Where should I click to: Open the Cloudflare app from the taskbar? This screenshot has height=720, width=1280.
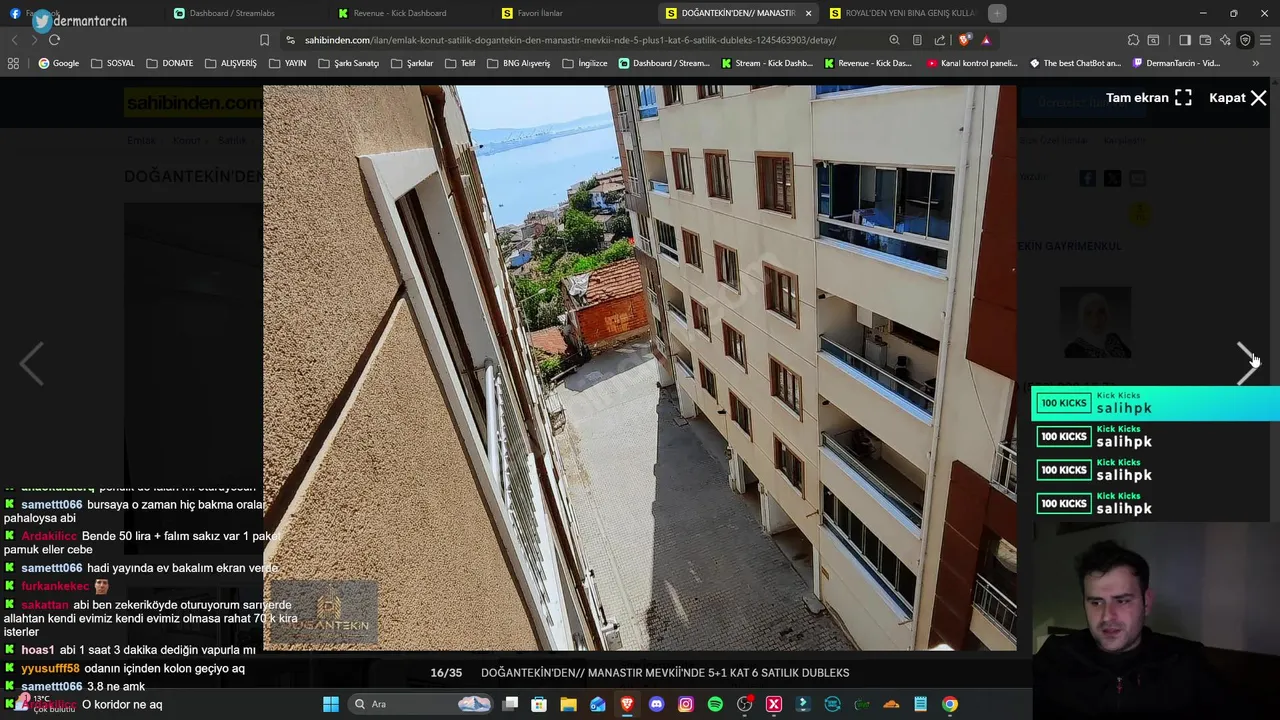click(891, 704)
